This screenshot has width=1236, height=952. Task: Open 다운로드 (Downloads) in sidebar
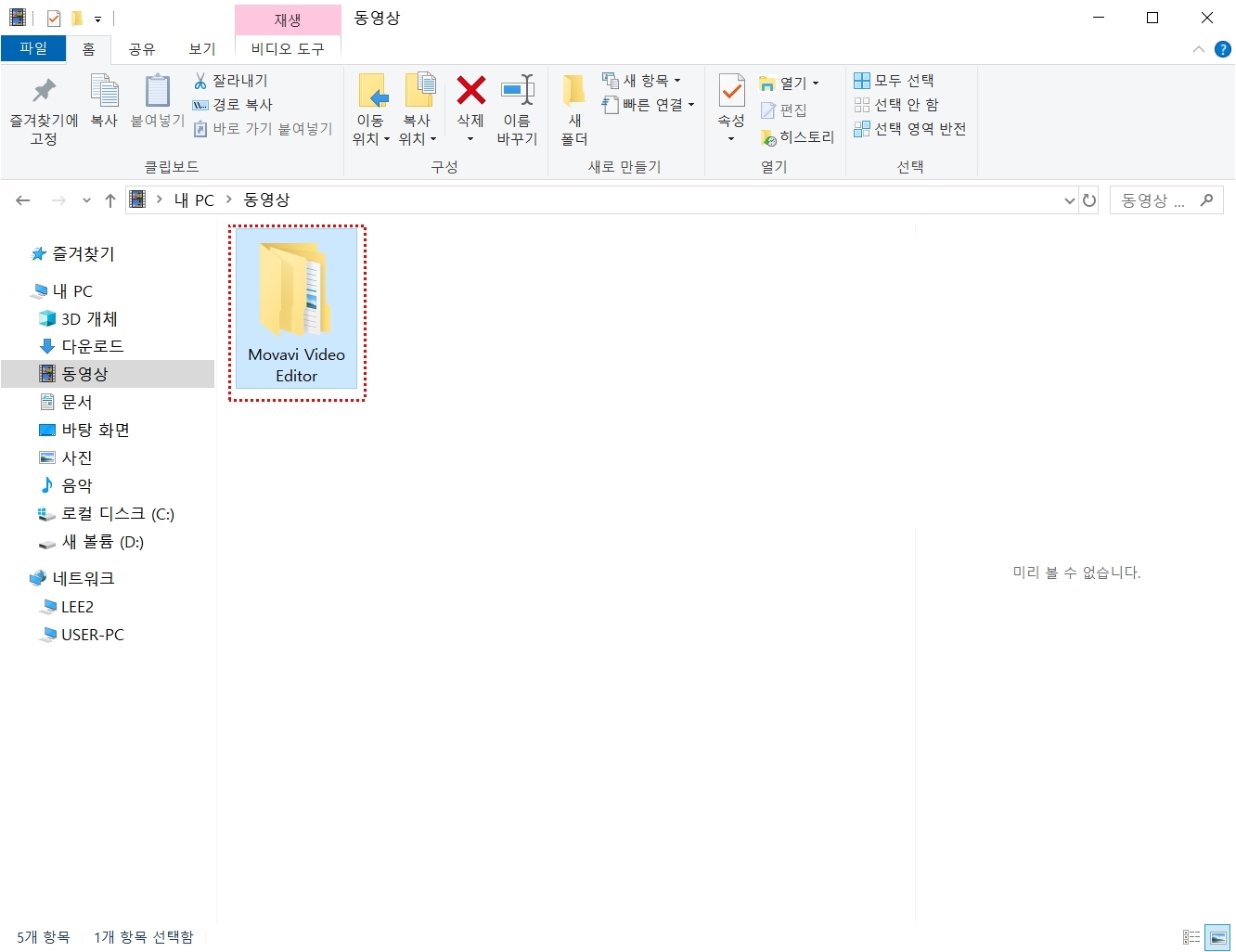click(82, 346)
